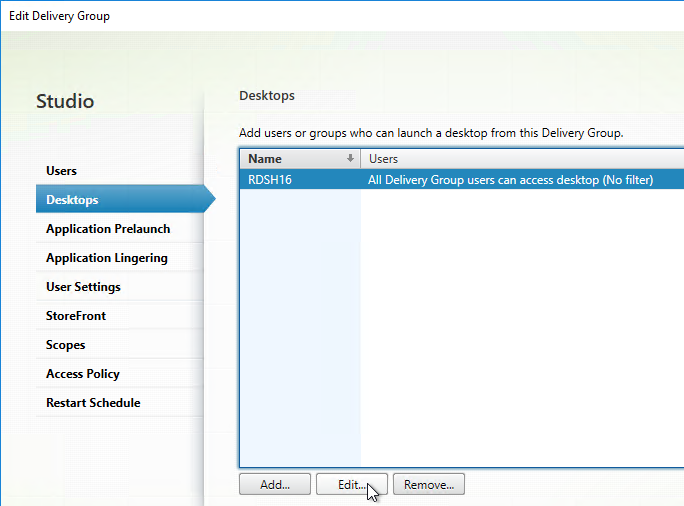Screen dimensions: 684x506
Task: Select the Desktops sidebar tab
Action: coord(73,200)
